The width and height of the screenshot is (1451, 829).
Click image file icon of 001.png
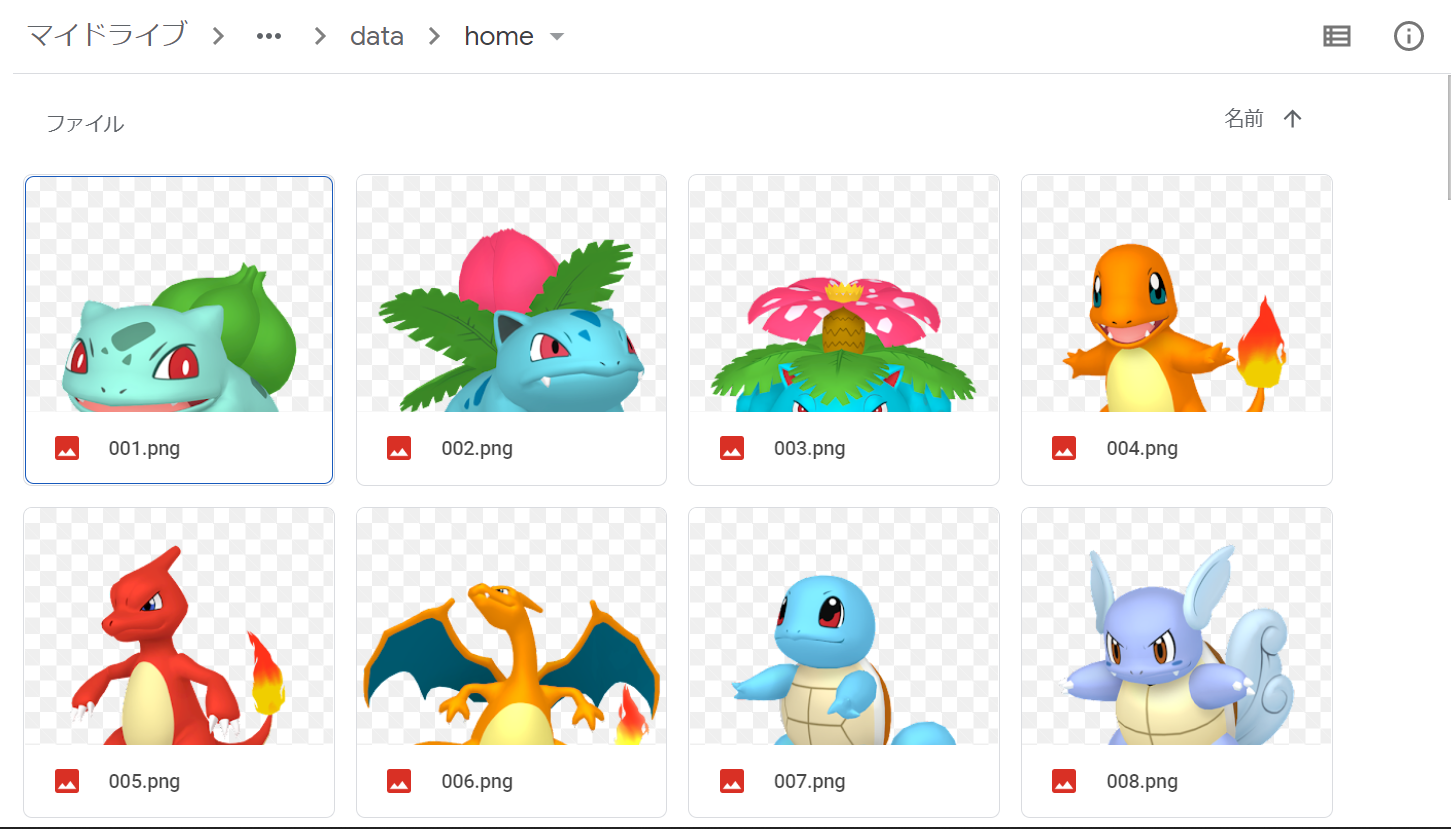pos(67,449)
